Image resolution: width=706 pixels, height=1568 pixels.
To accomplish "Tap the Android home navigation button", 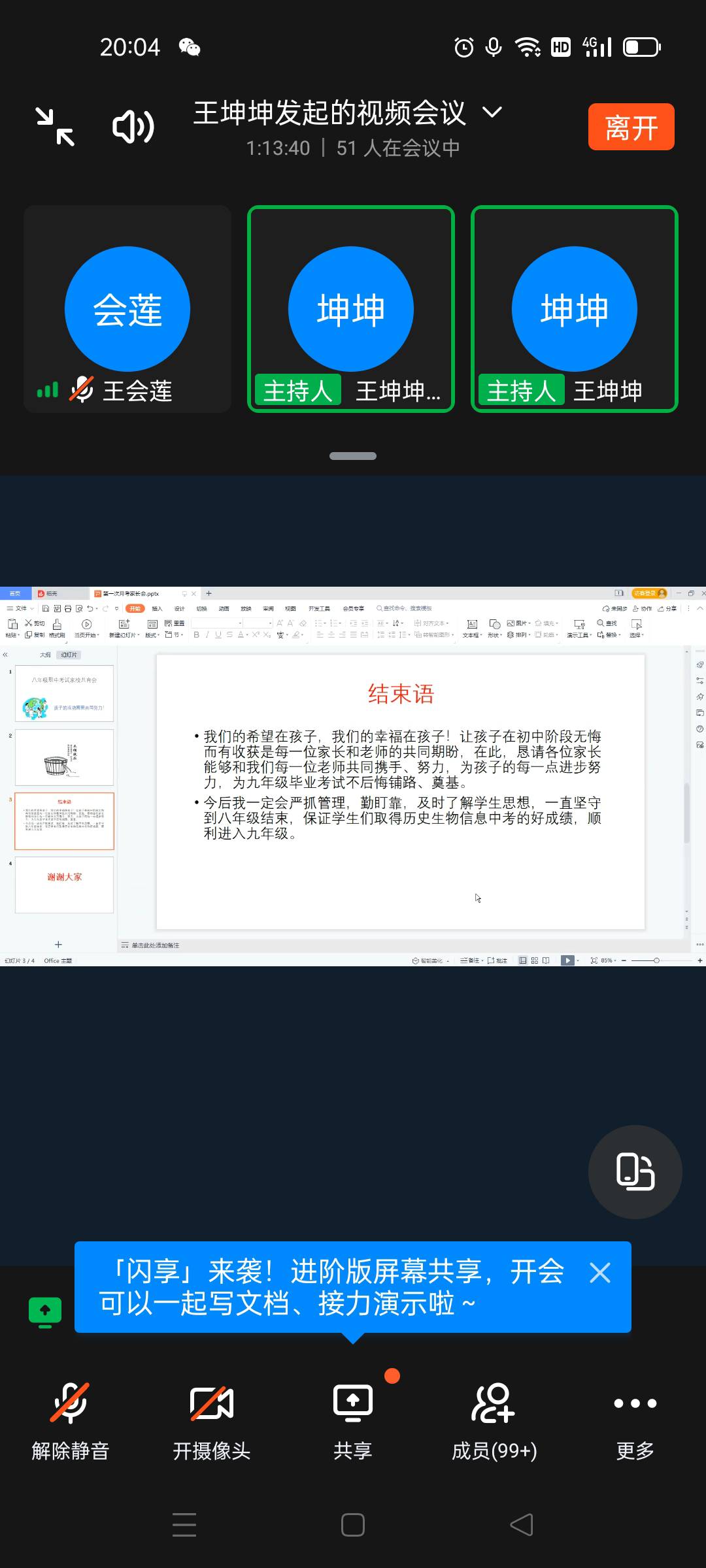I will (353, 1525).
